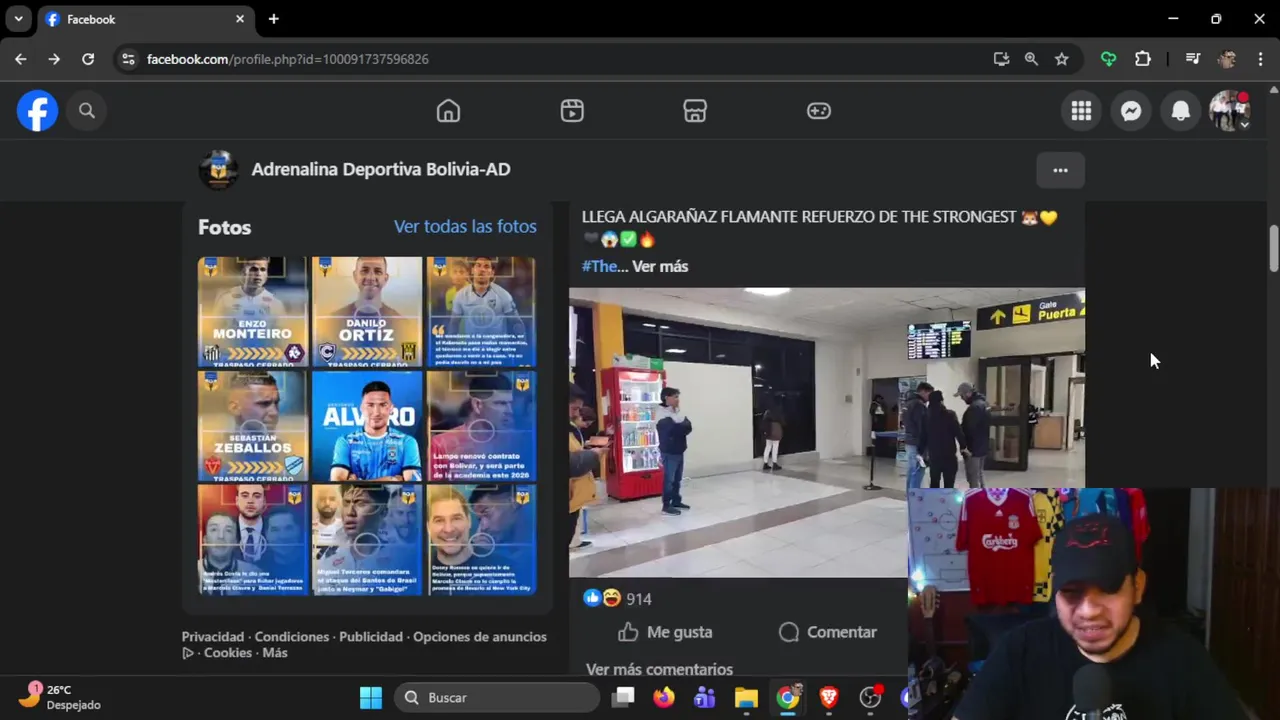Click the Adrenalina Deportiva page avatar
1280x720 pixels.
(x=218, y=170)
